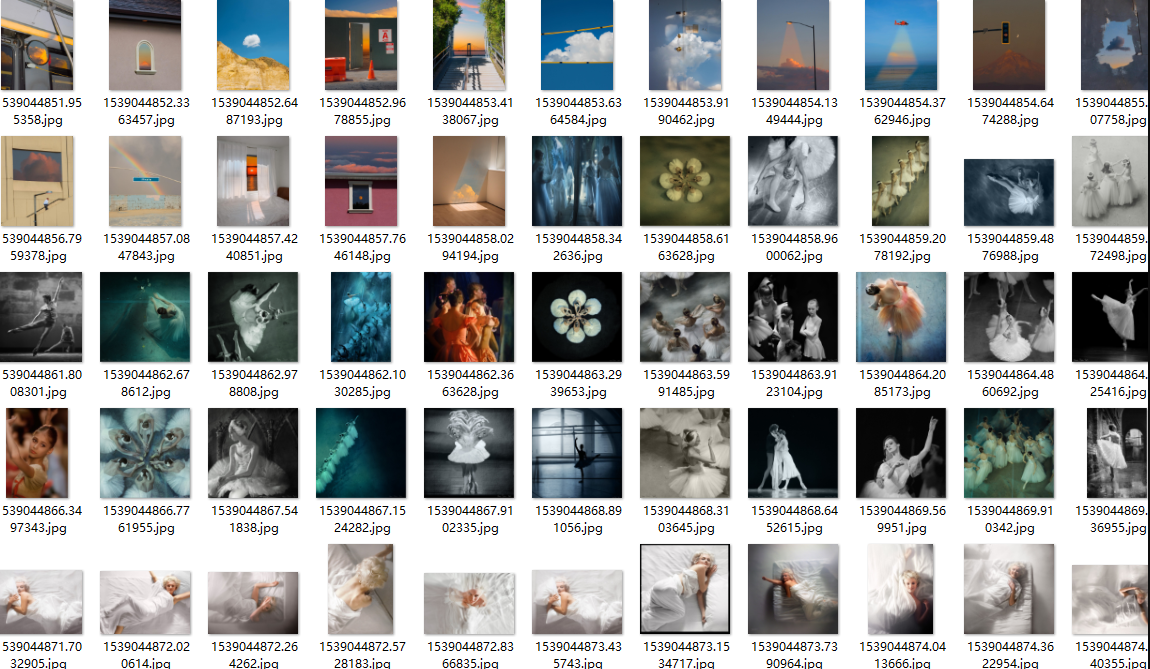The width and height of the screenshot is (1150, 669).
Task: Select the orange tutu on blue thumbnail
Action: (901, 318)
